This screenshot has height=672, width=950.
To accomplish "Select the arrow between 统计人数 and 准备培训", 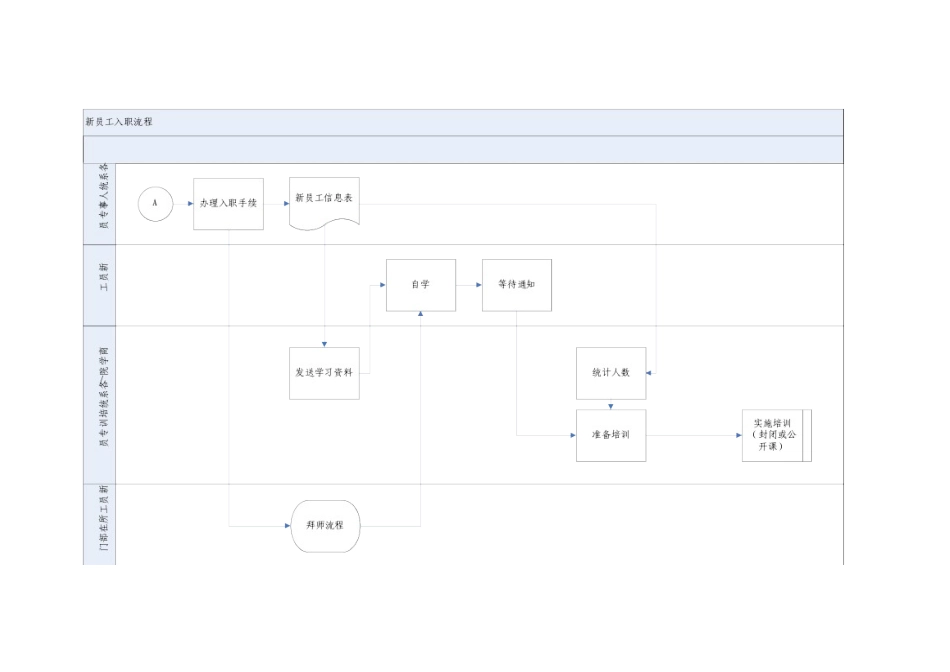I will (x=611, y=405).
